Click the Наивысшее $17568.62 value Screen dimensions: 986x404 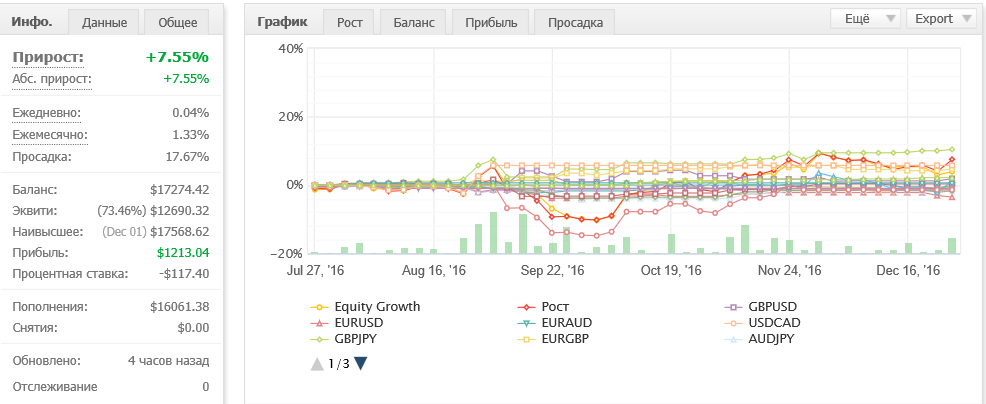click(x=180, y=232)
